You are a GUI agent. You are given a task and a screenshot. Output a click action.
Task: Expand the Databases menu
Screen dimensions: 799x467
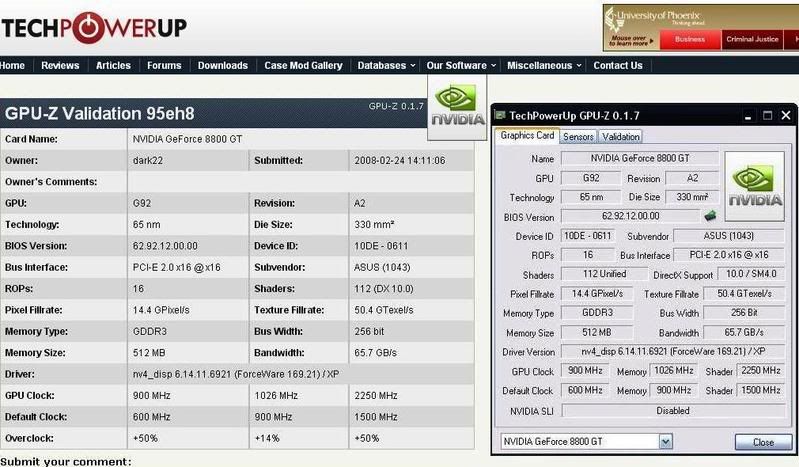386,66
